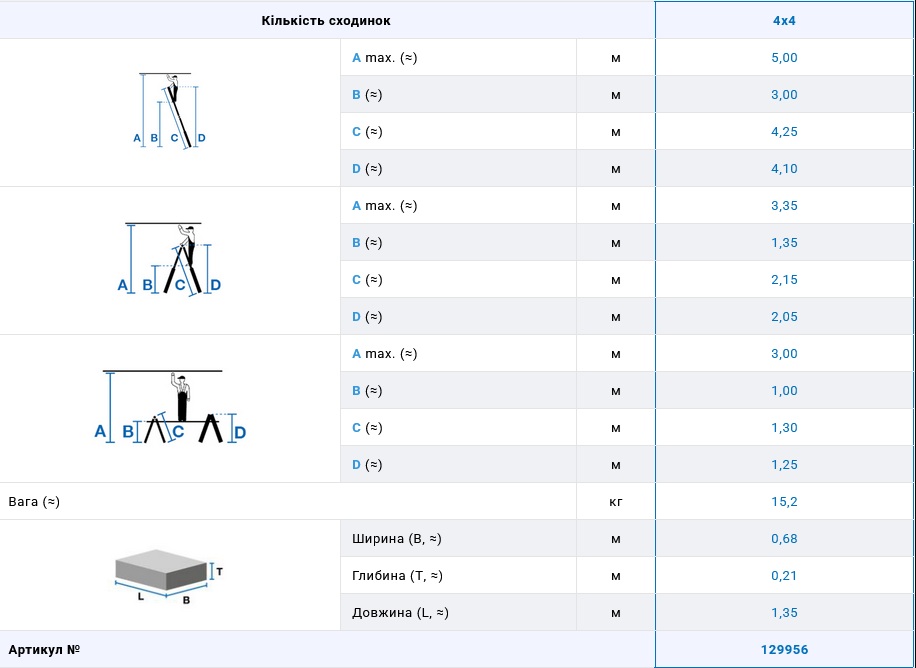The image size is (916, 668).
Task: Click the leaning extension ladder diagram
Action: [169, 111]
